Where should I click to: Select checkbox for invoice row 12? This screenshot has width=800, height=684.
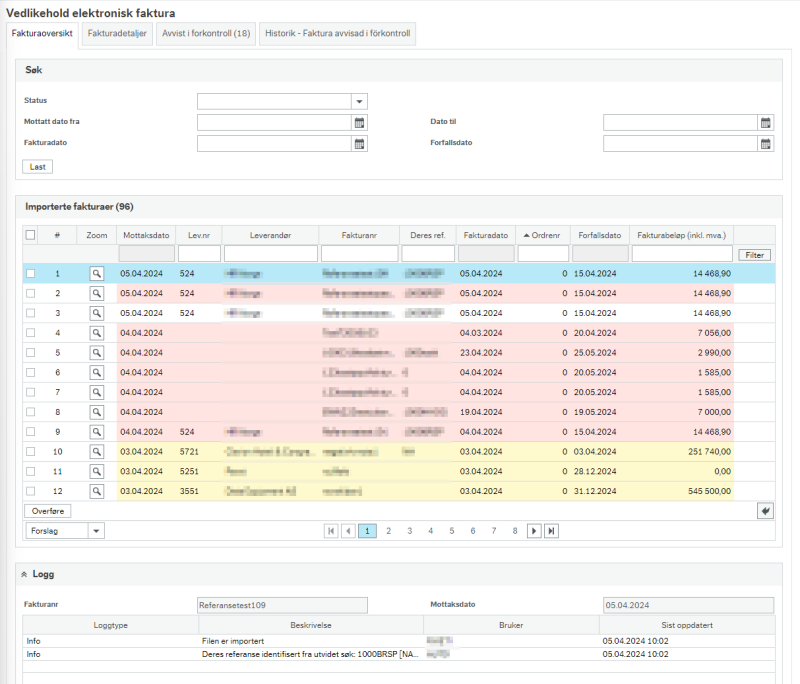coord(31,491)
